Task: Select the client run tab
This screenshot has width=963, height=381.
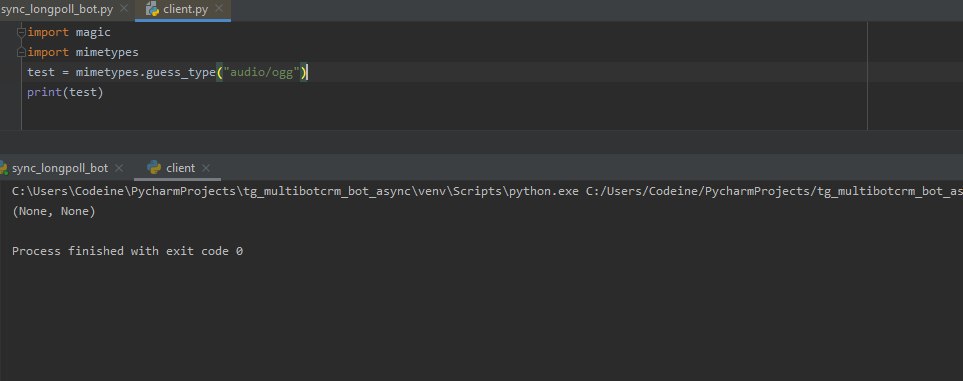Action: (180, 168)
